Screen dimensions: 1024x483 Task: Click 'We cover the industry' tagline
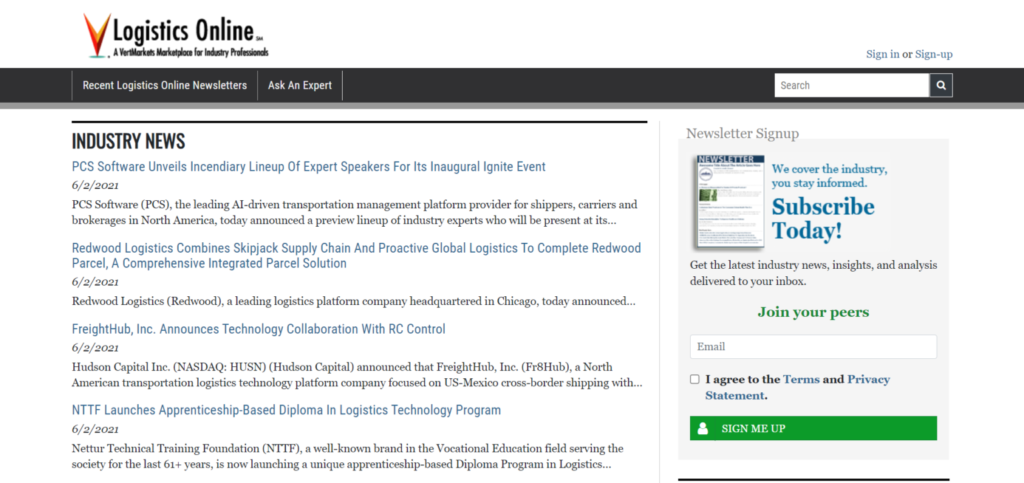pos(829,176)
